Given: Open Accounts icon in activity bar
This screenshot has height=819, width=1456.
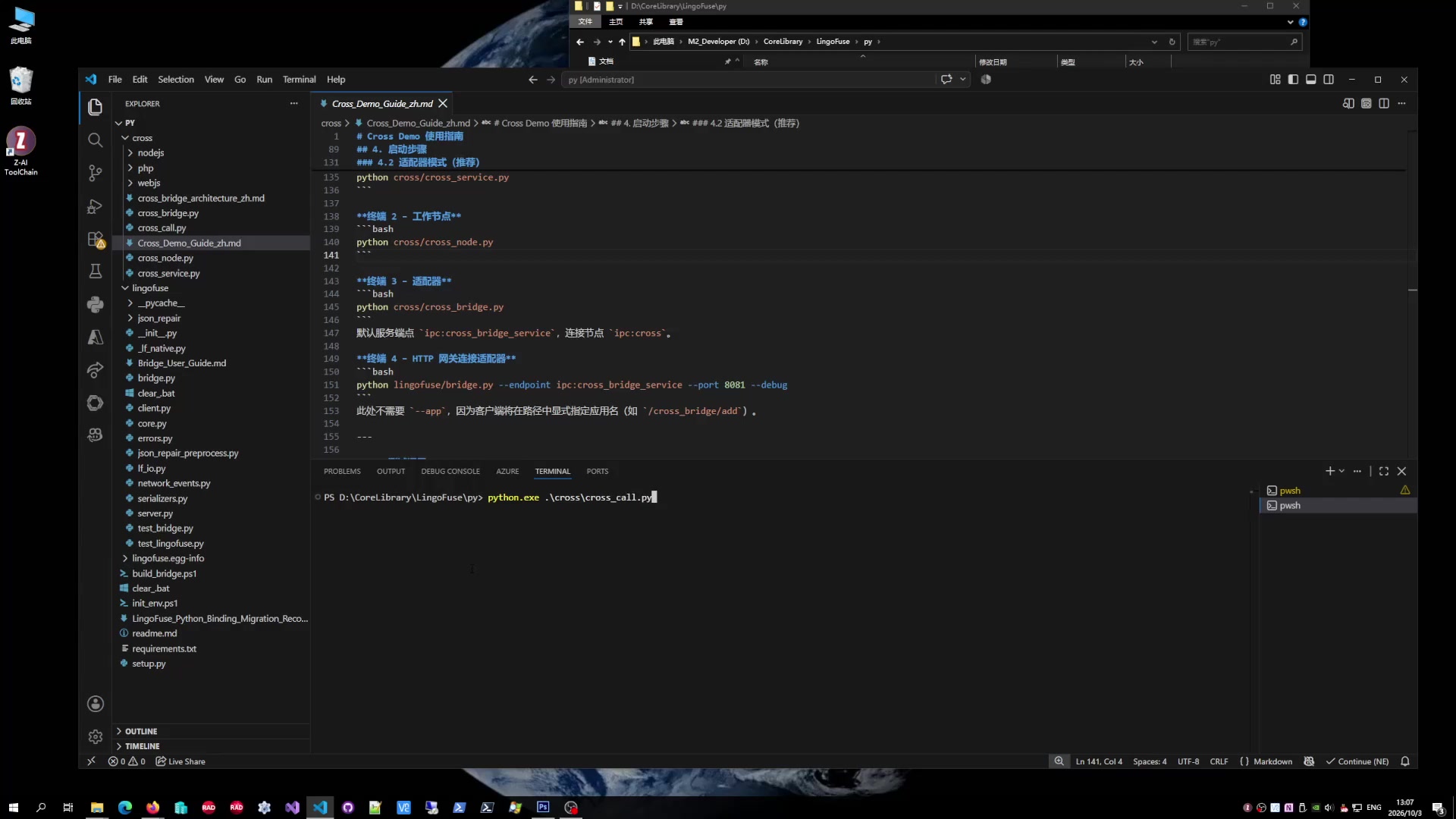Looking at the screenshot, I should click(x=95, y=704).
